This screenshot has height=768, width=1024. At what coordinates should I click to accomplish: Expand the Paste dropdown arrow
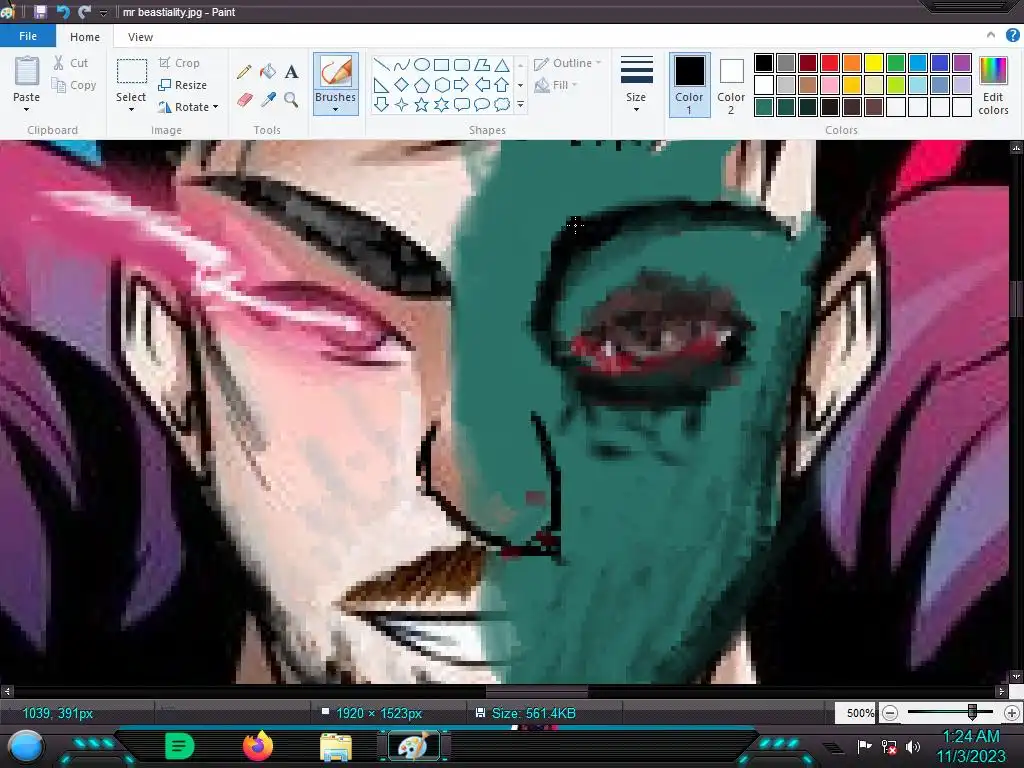[x=27, y=110]
